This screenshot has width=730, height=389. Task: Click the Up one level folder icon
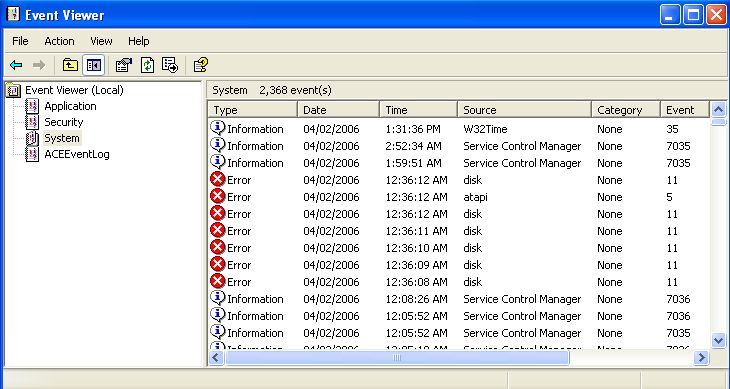[70, 65]
